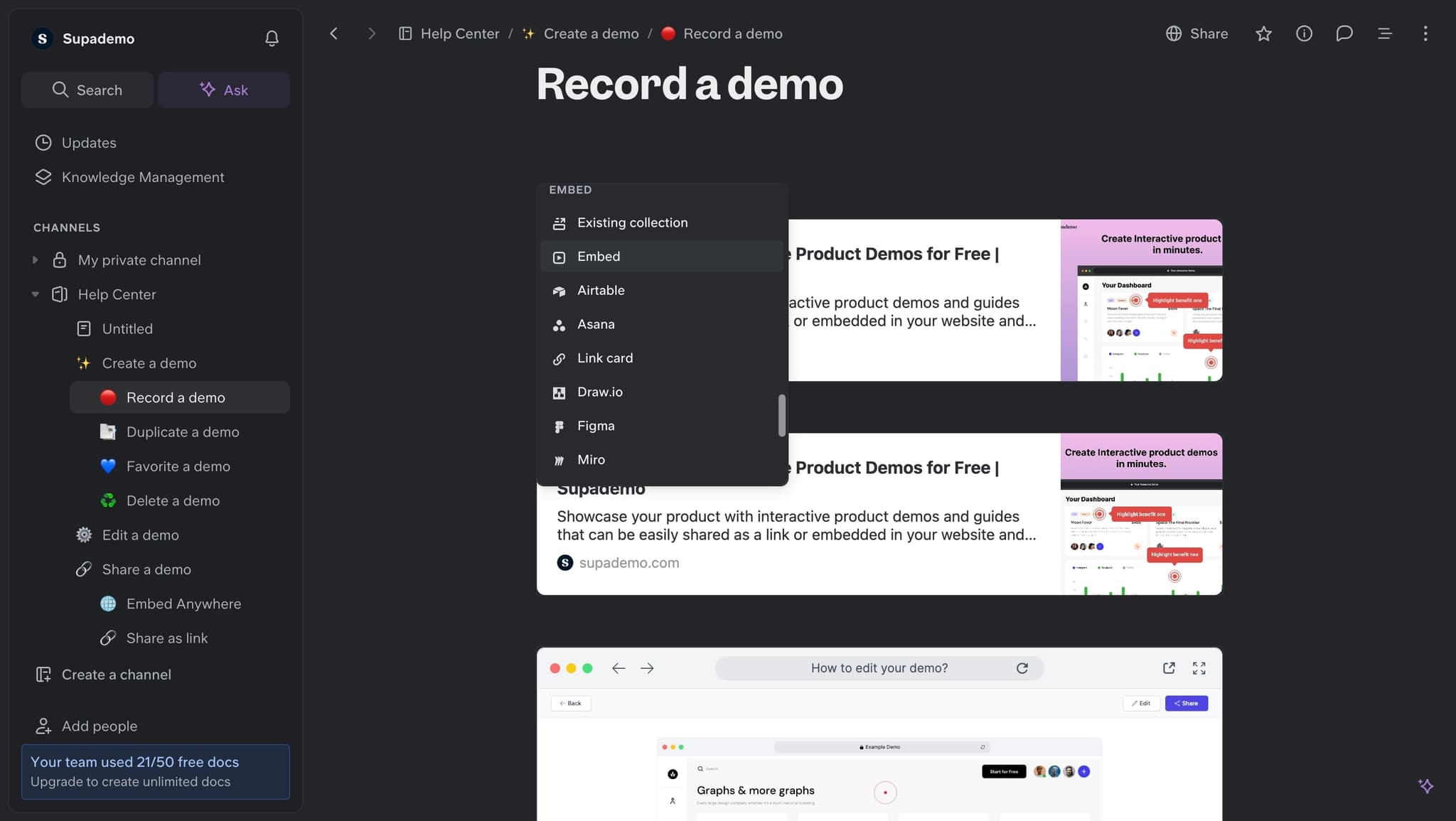
Task: Favorite this document using the star icon
Action: tap(1263, 33)
